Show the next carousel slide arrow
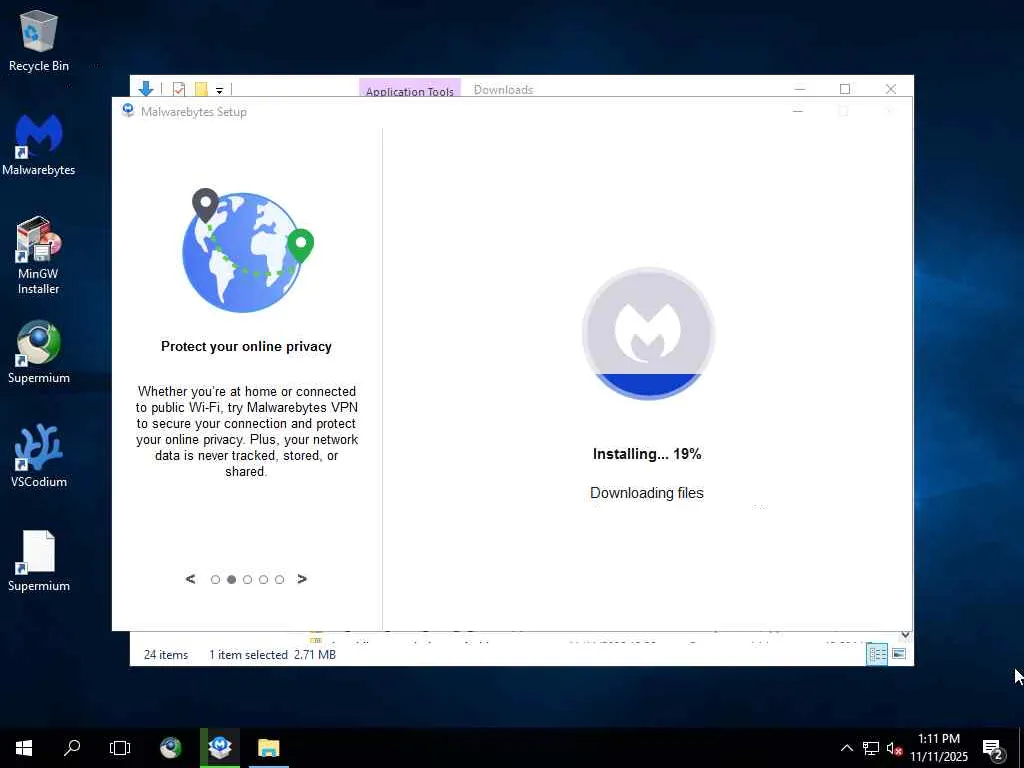The width and height of the screenshot is (1024, 768). point(302,579)
